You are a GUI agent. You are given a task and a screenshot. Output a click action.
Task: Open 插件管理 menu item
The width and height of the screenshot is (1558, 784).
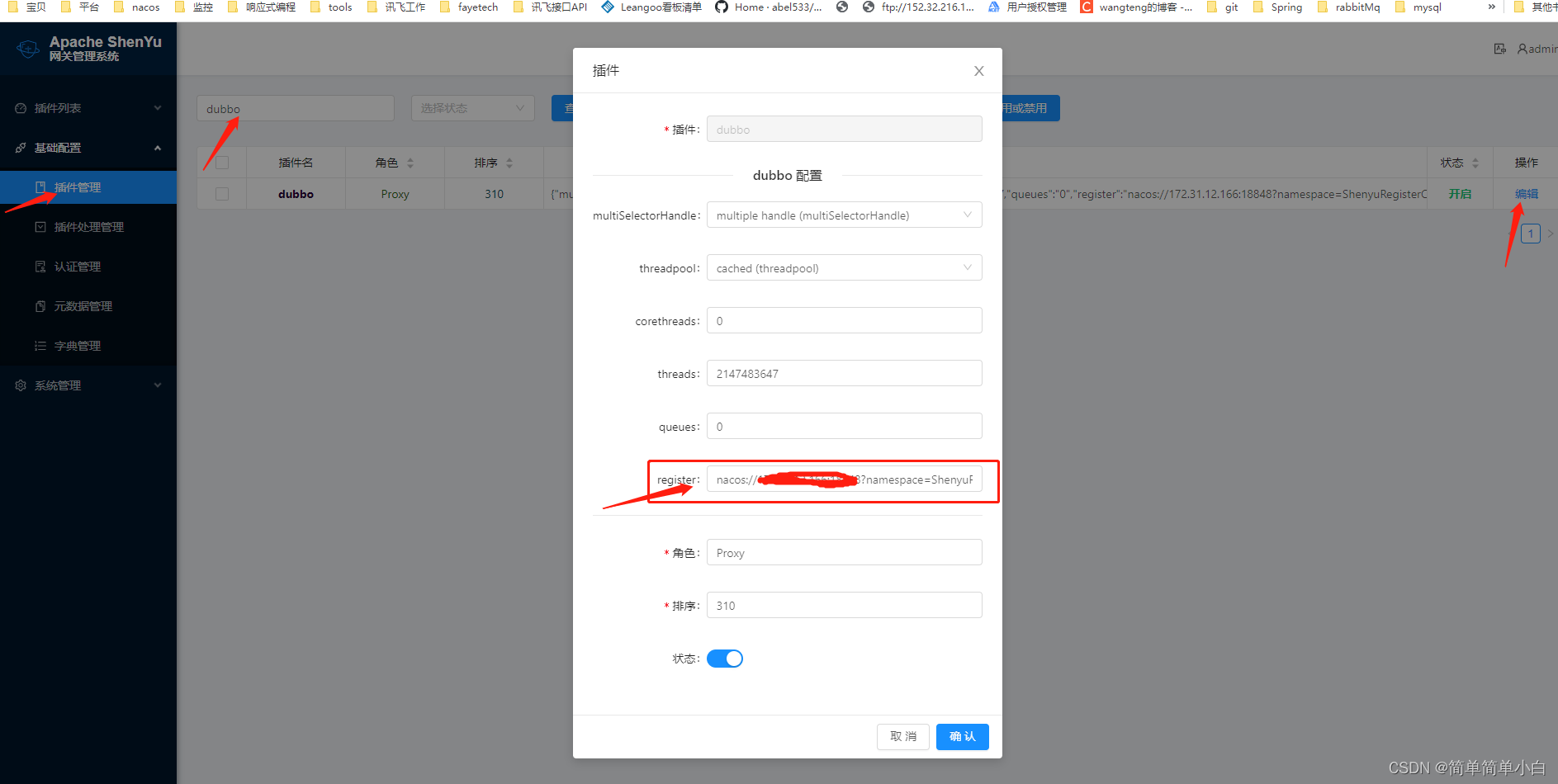pos(88,187)
